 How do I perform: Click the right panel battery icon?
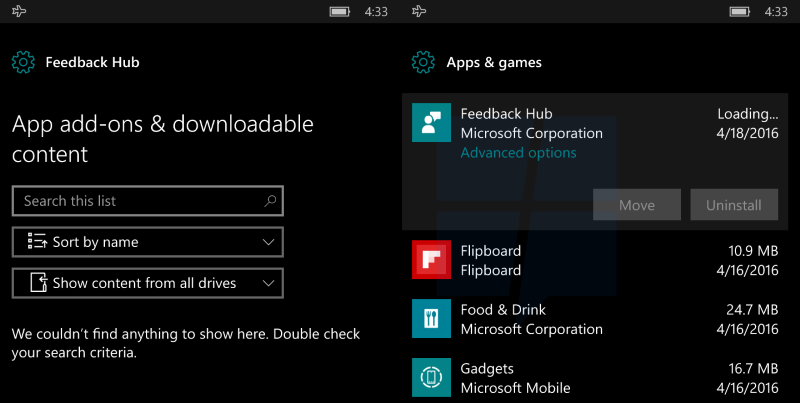[740, 12]
